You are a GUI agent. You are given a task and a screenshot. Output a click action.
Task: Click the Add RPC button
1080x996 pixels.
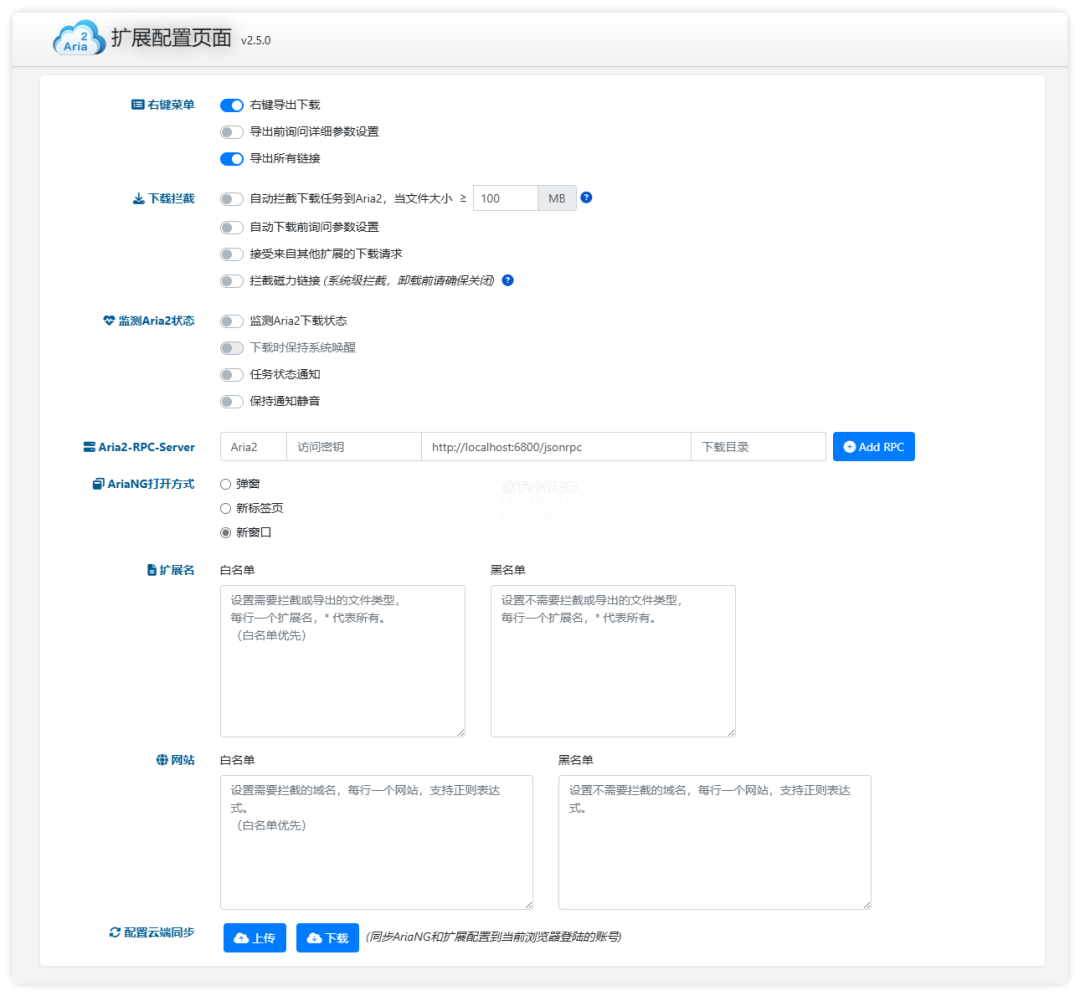(873, 446)
